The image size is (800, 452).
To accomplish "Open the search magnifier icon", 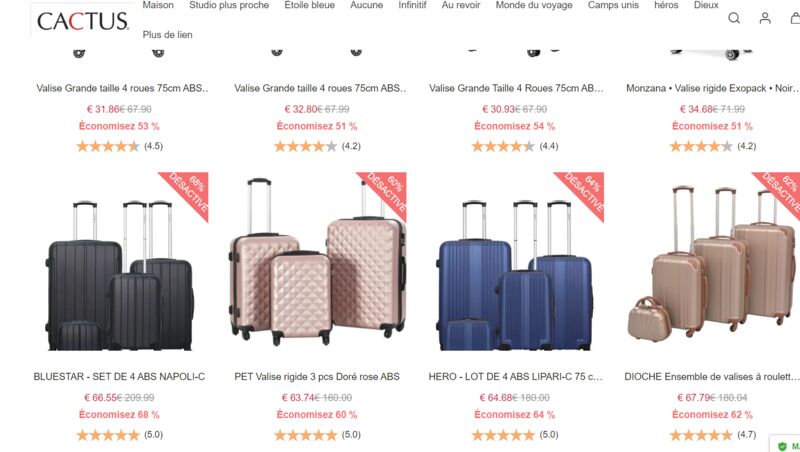I will pyautogui.click(x=734, y=18).
